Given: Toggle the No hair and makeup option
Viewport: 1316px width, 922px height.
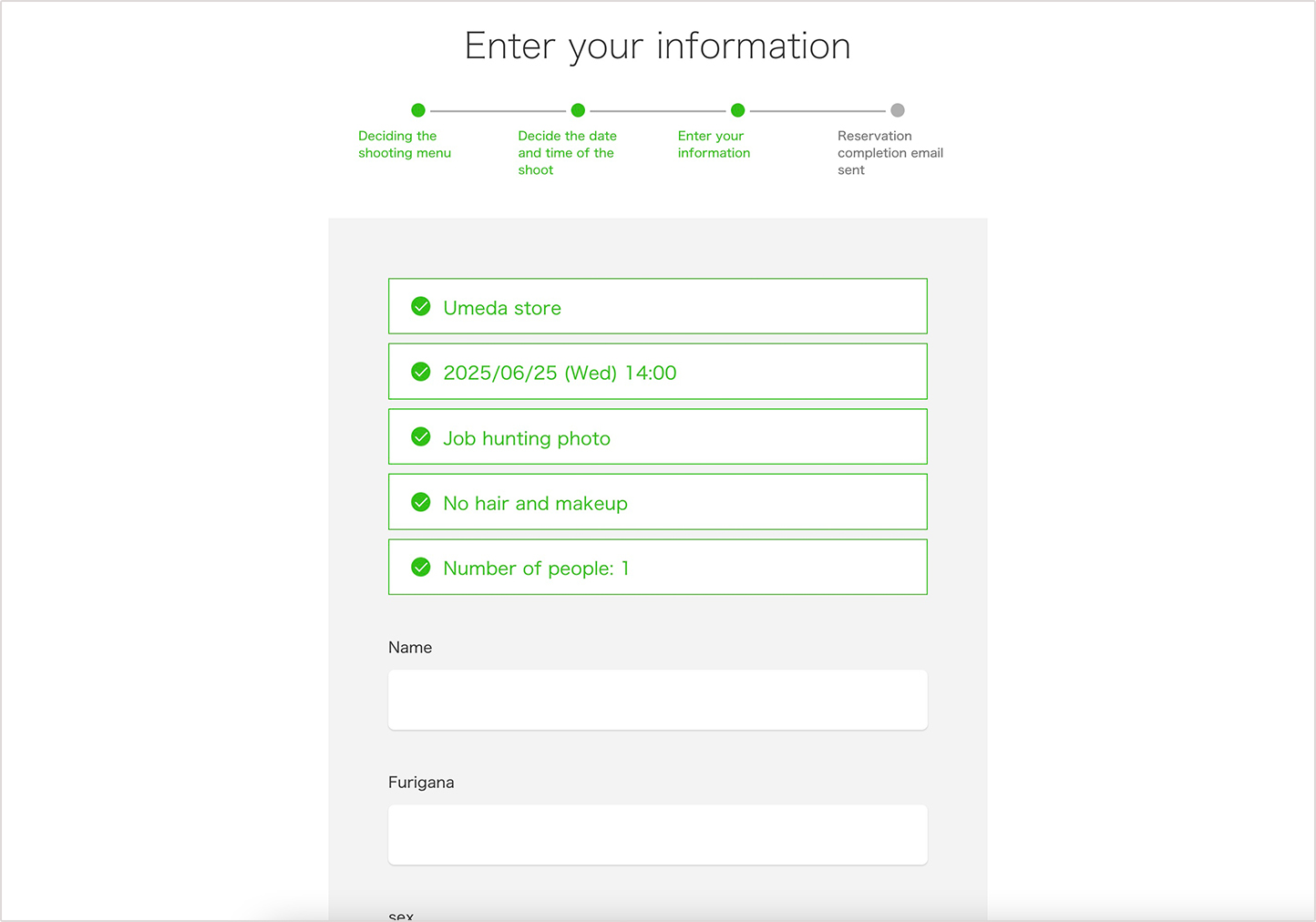Looking at the screenshot, I should coord(657,502).
